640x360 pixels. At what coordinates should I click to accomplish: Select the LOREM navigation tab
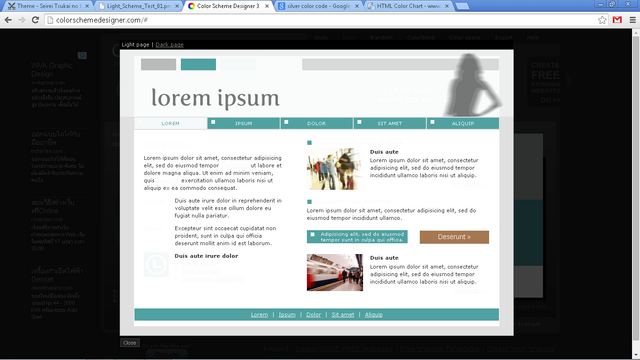coord(170,123)
